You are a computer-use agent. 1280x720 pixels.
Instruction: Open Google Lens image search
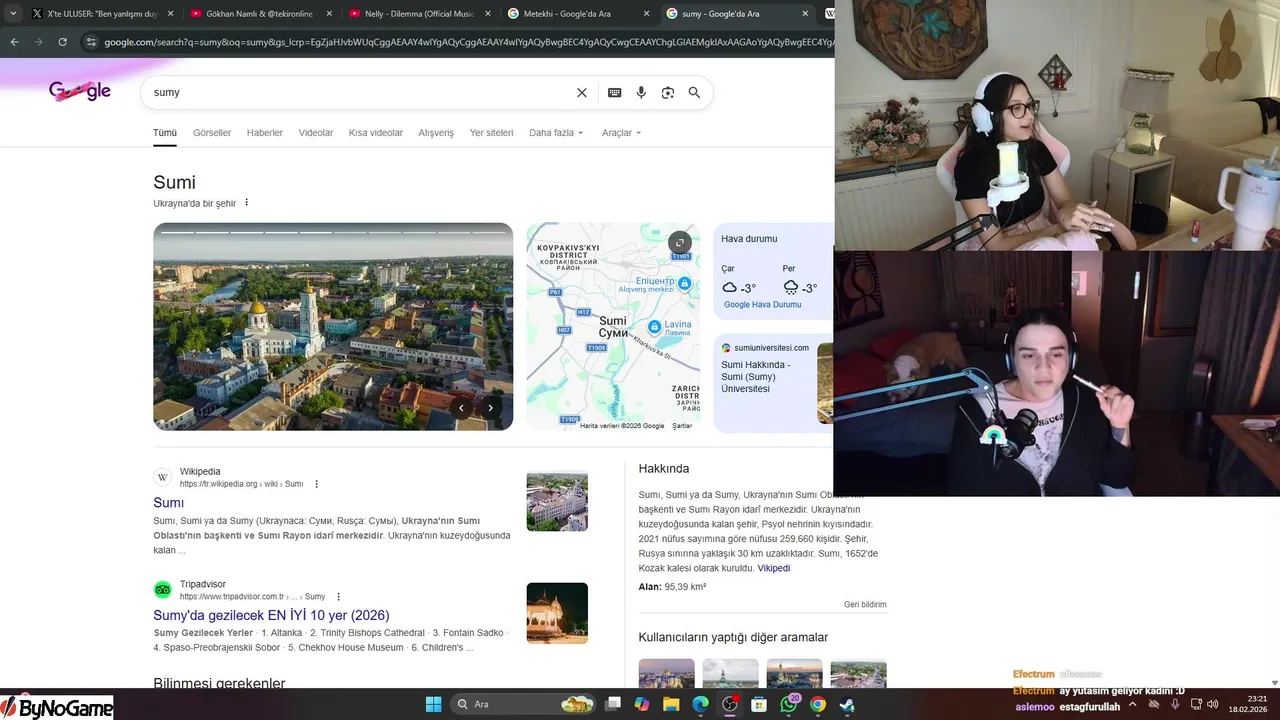coord(668,92)
